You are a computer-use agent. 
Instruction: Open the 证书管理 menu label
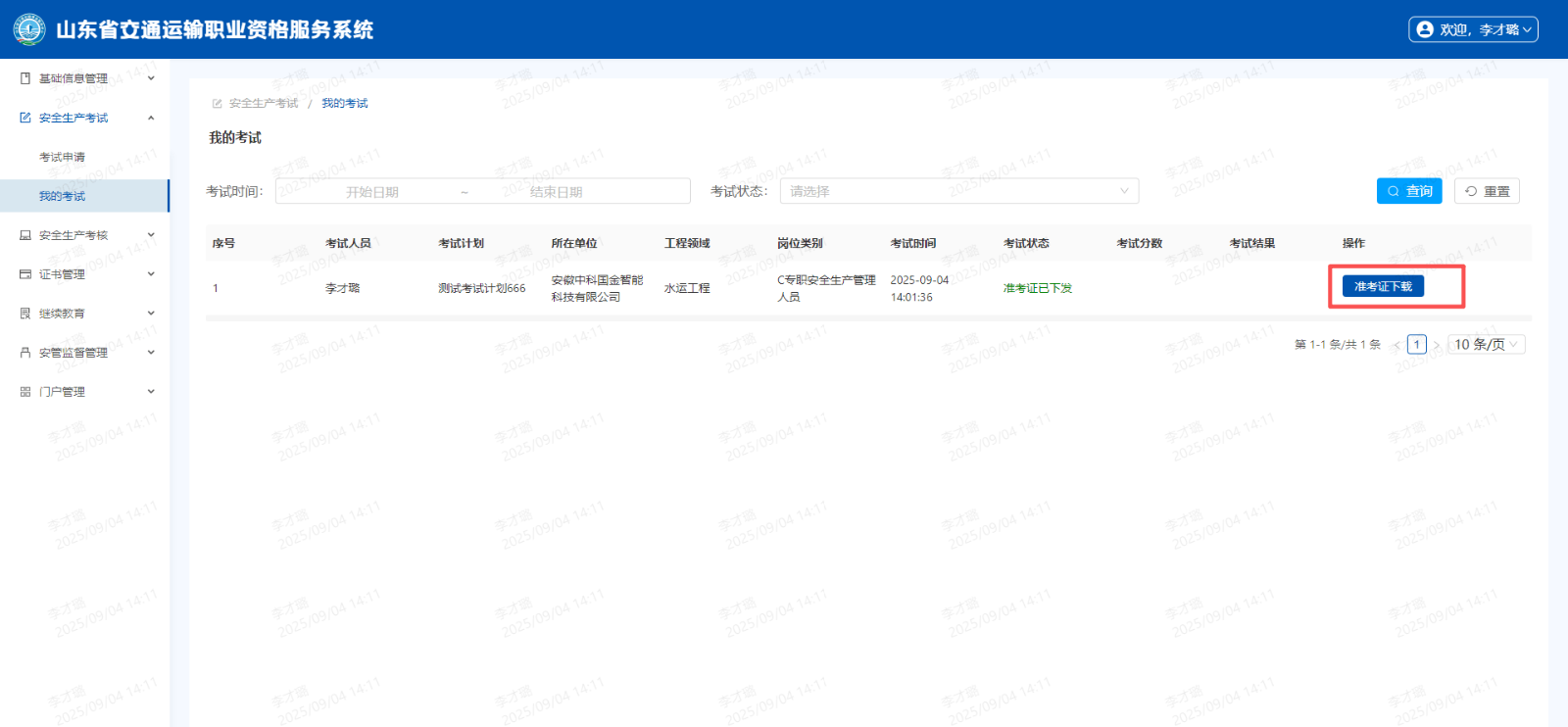coord(63,274)
